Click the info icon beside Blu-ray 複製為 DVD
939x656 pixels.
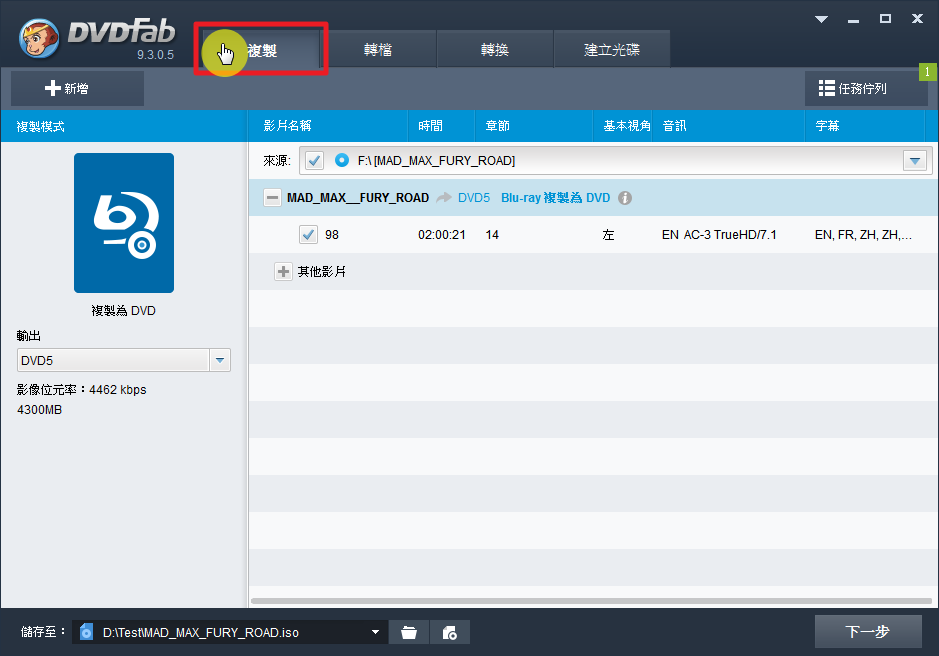(x=625, y=198)
